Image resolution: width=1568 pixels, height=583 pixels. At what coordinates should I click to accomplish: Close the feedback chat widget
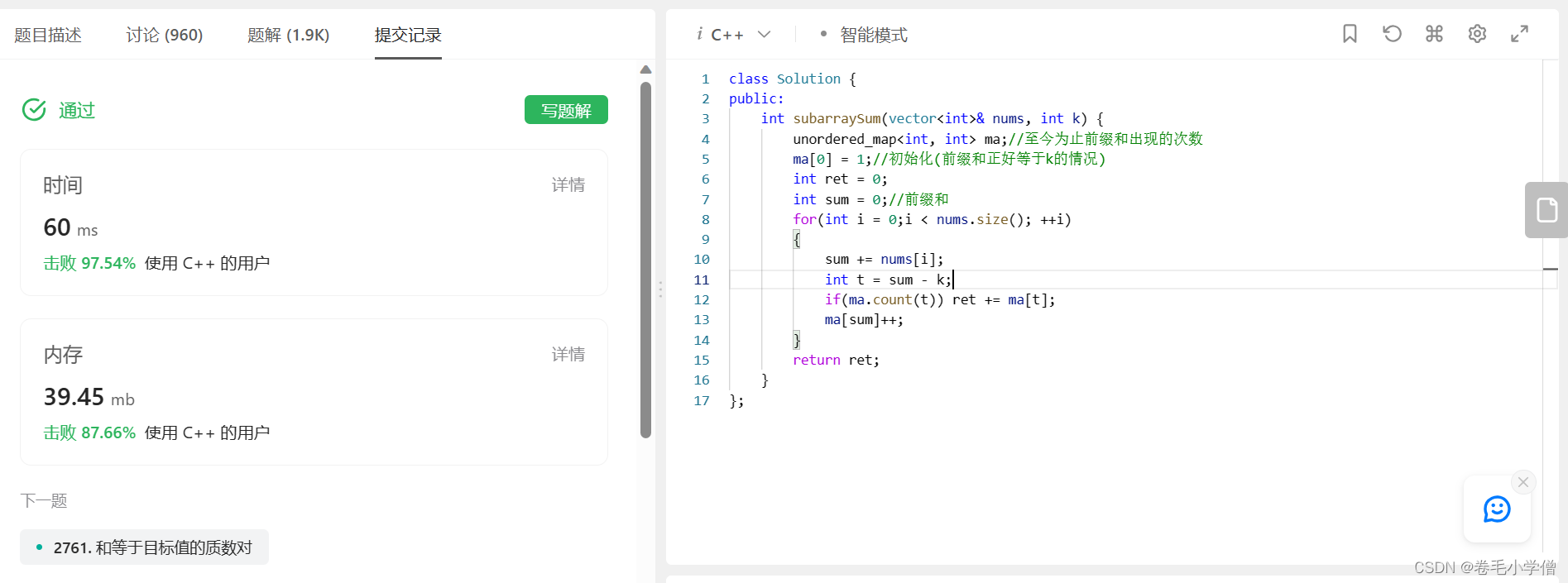tap(1523, 482)
